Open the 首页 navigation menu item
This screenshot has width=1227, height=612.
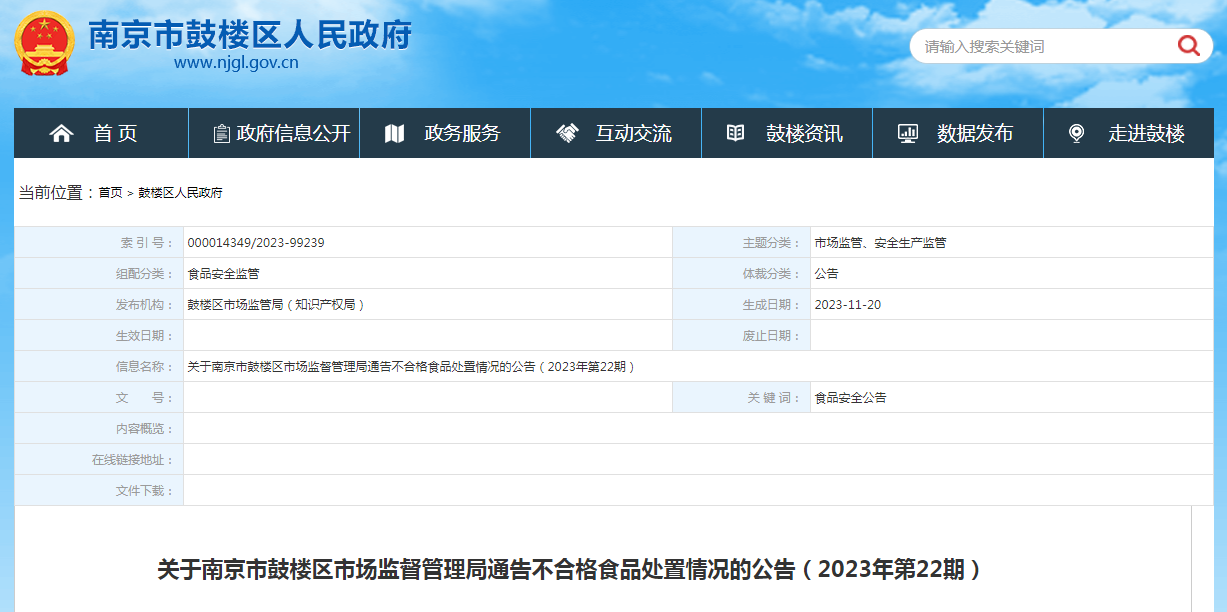(x=115, y=133)
